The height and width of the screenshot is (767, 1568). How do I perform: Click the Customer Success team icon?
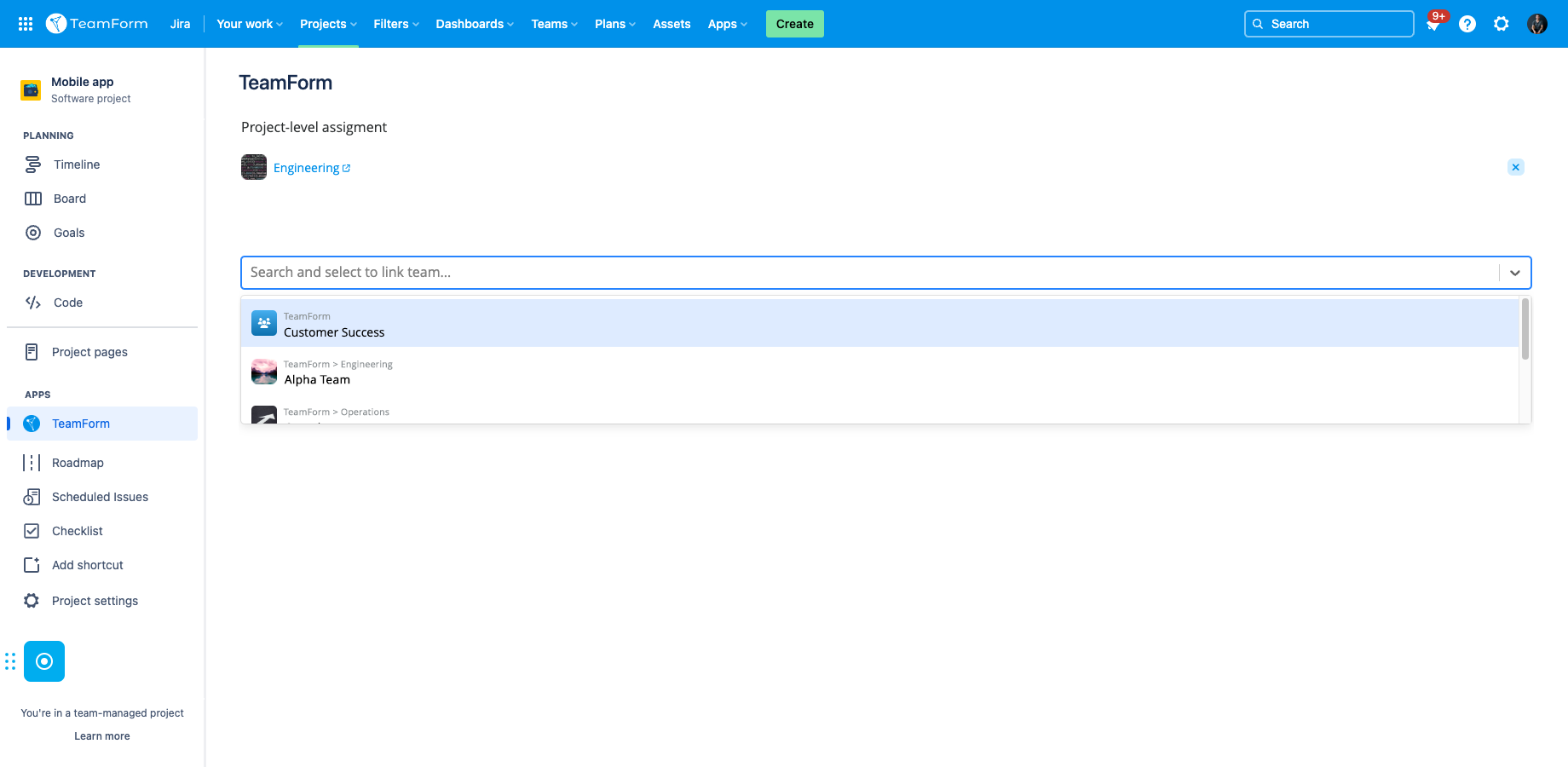[x=264, y=323]
